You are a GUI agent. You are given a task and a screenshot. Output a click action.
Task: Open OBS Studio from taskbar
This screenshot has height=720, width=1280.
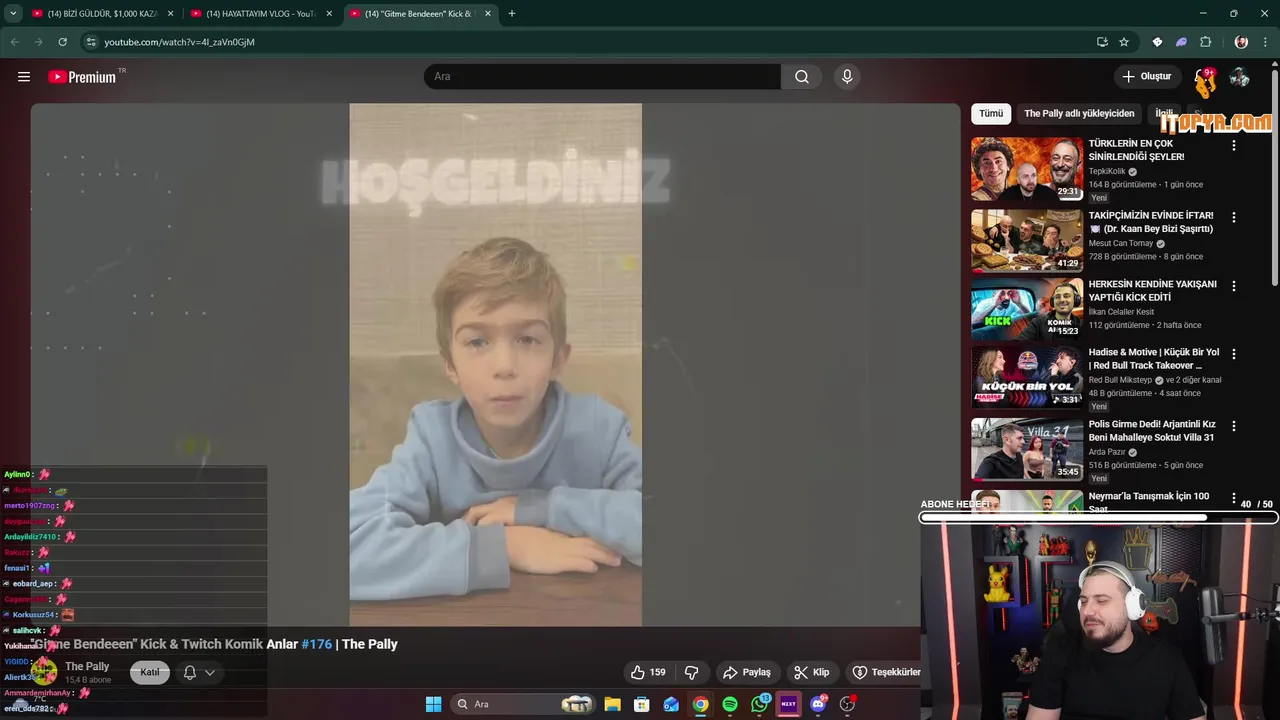[847, 704]
